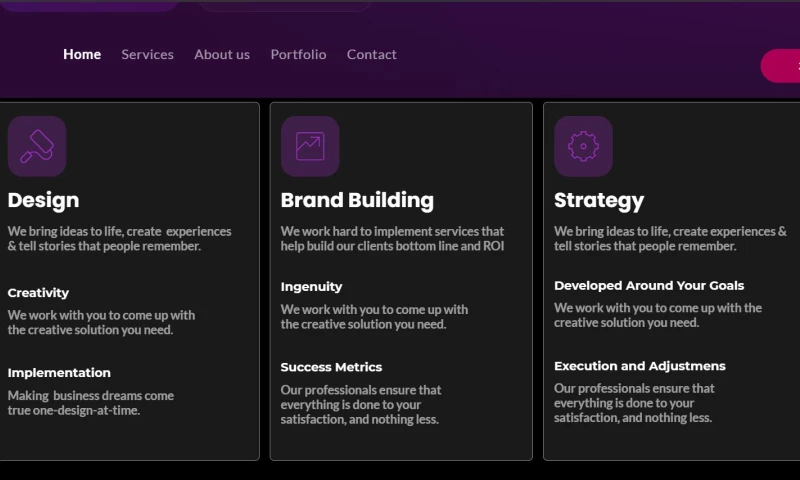
Task: Click the Brand Building heading
Action: click(357, 200)
